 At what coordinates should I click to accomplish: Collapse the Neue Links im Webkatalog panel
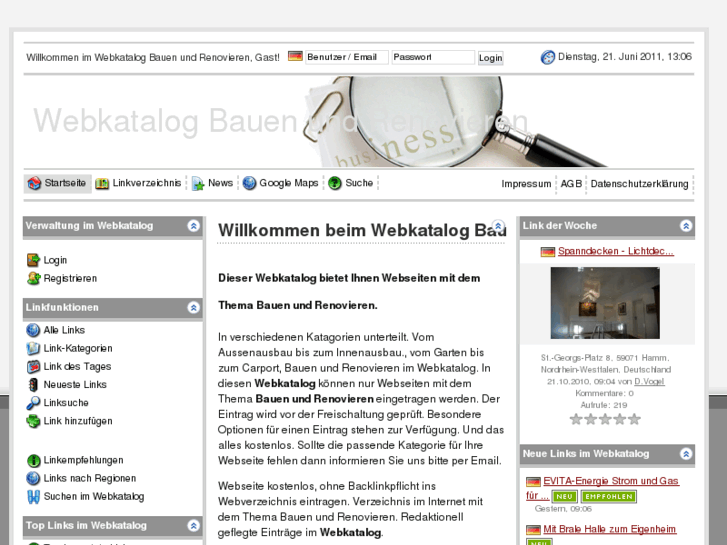[x=686, y=454]
